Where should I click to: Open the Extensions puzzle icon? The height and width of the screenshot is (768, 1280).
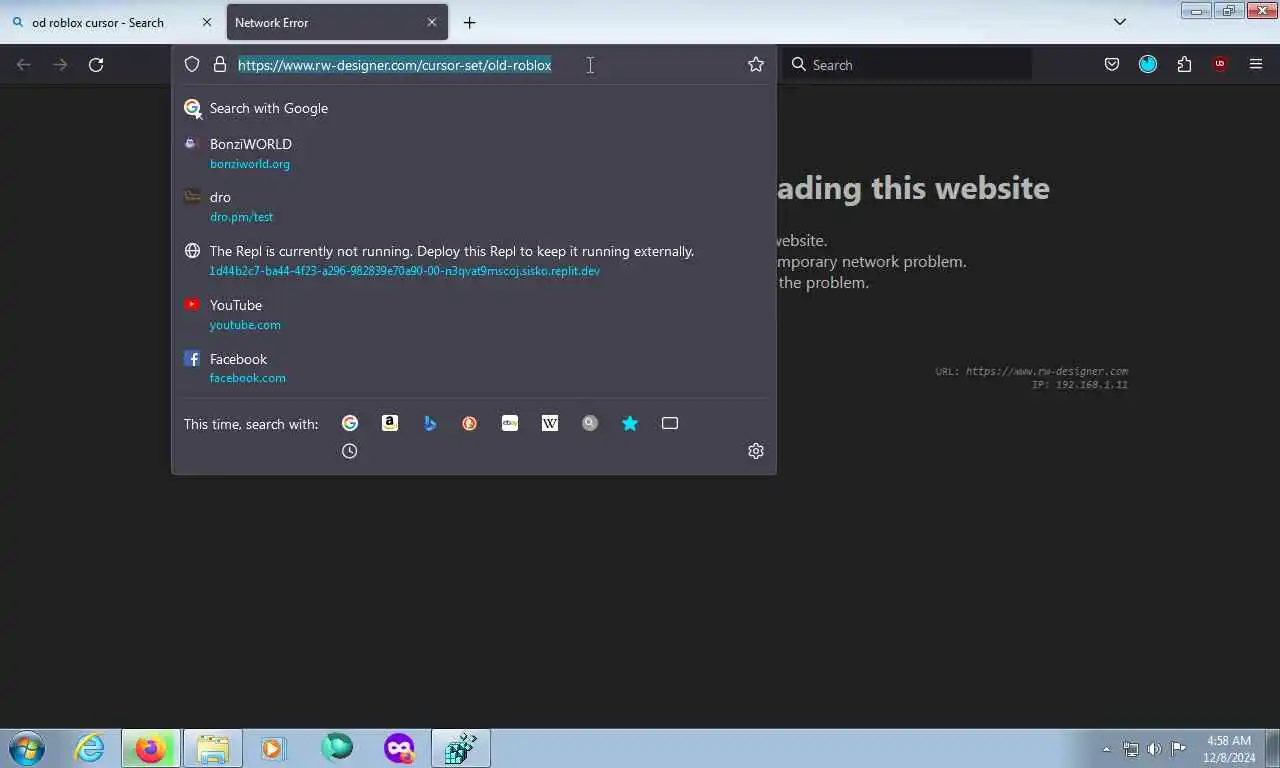coord(1184,65)
